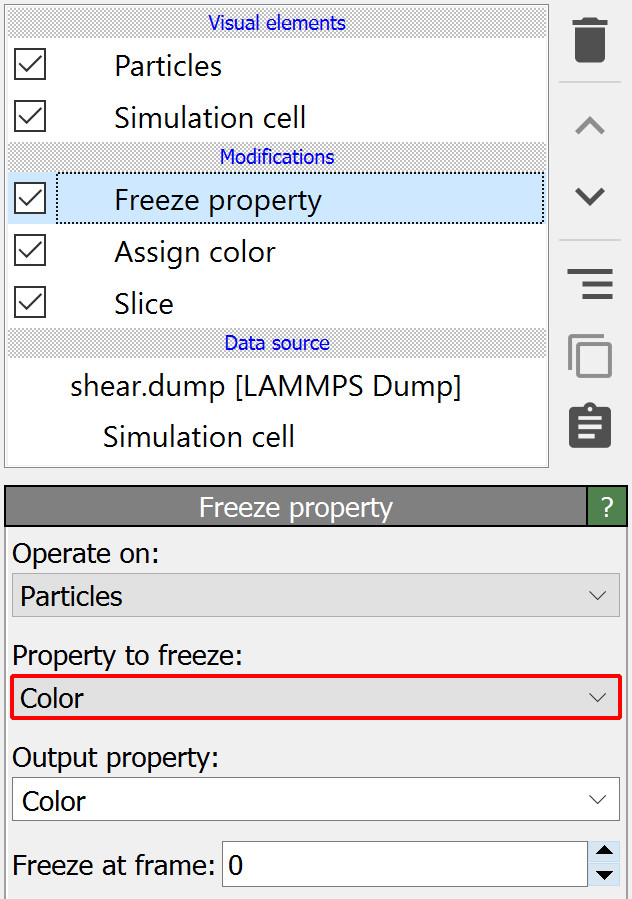Disable the Slice modifier checkbox
This screenshot has width=632, height=899.
click(x=30, y=303)
